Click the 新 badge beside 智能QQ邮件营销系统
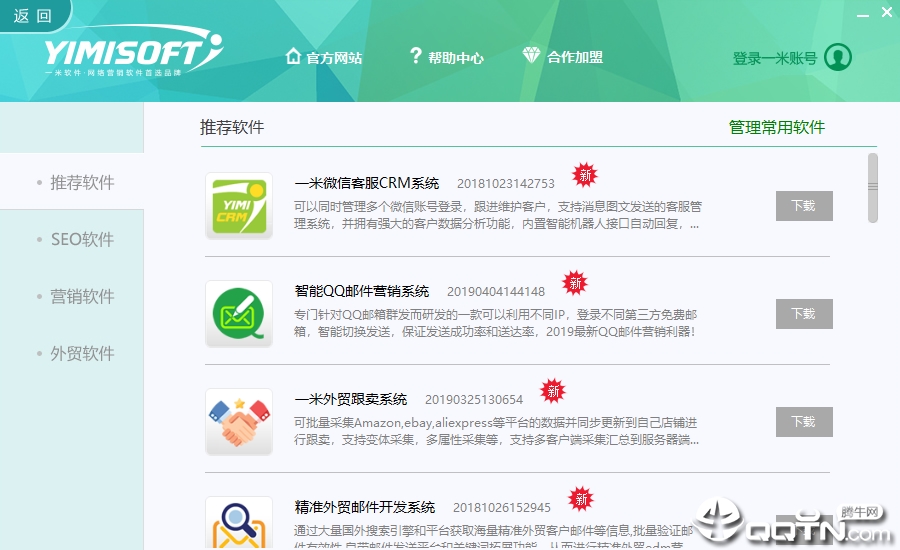The image size is (900, 550). tap(575, 283)
